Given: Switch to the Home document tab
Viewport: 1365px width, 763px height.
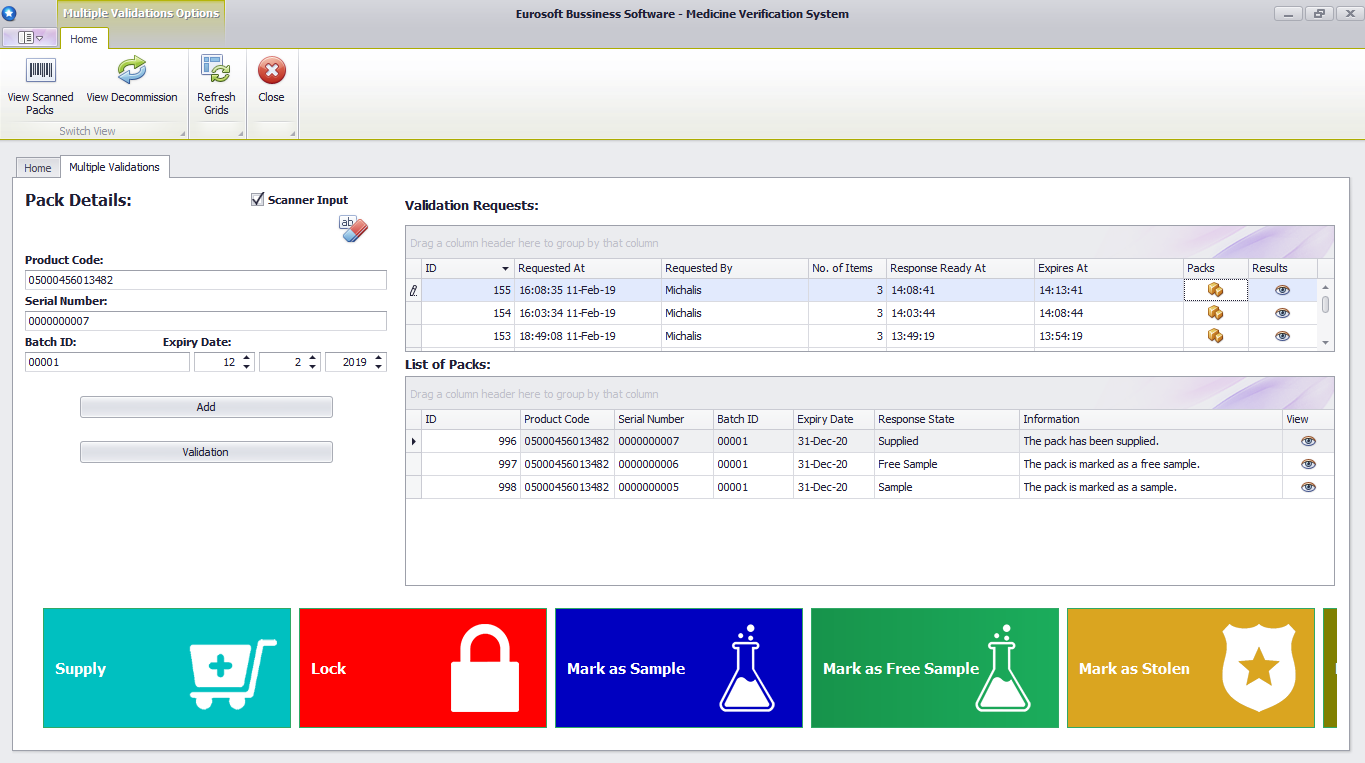Looking at the screenshot, I should (x=38, y=168).
